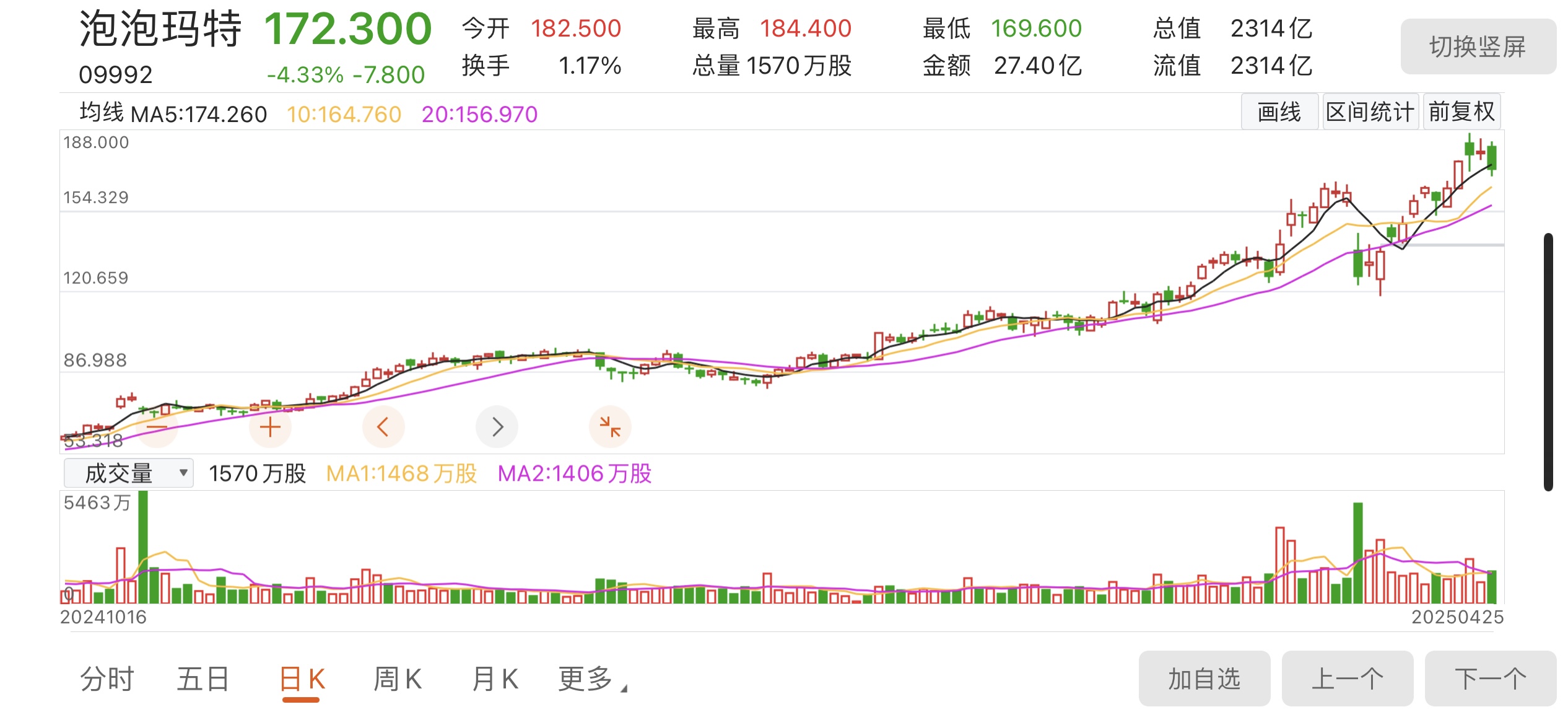Tap the 画线 drawing button
Viewport: 1568px width, 725px height.
tap(1279, 112)
